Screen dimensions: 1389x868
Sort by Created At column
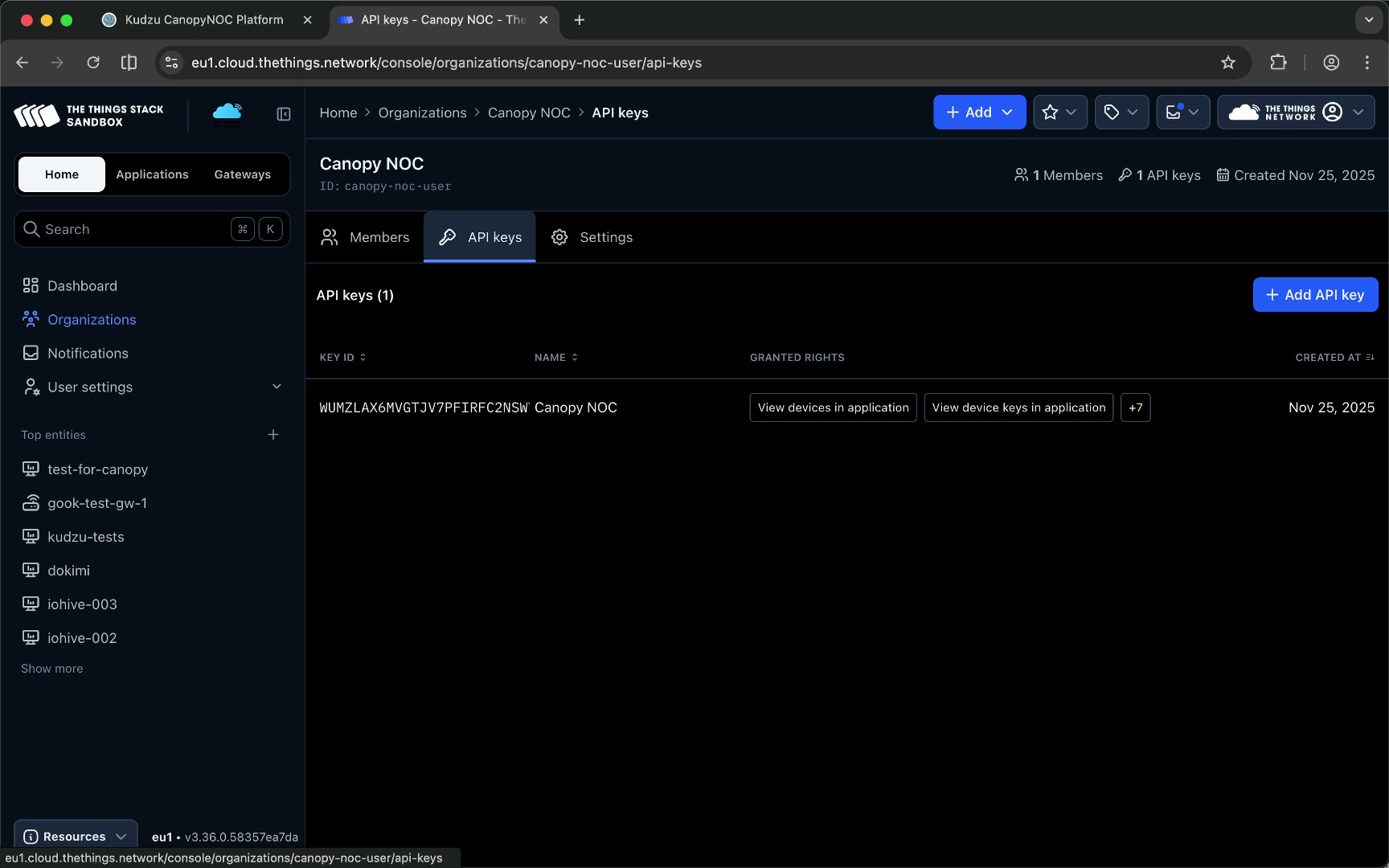point(1334,358)
